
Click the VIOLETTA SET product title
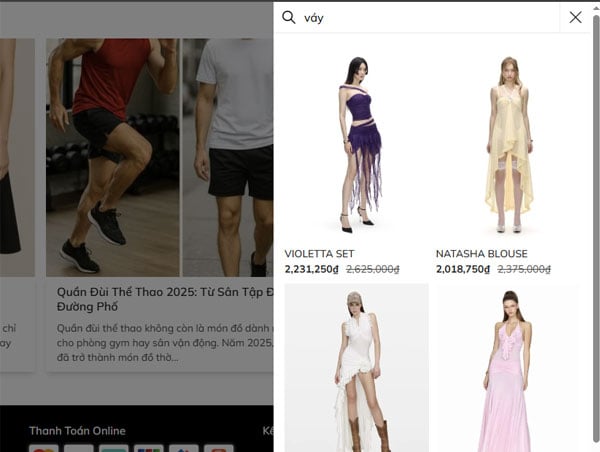point(320,254)
